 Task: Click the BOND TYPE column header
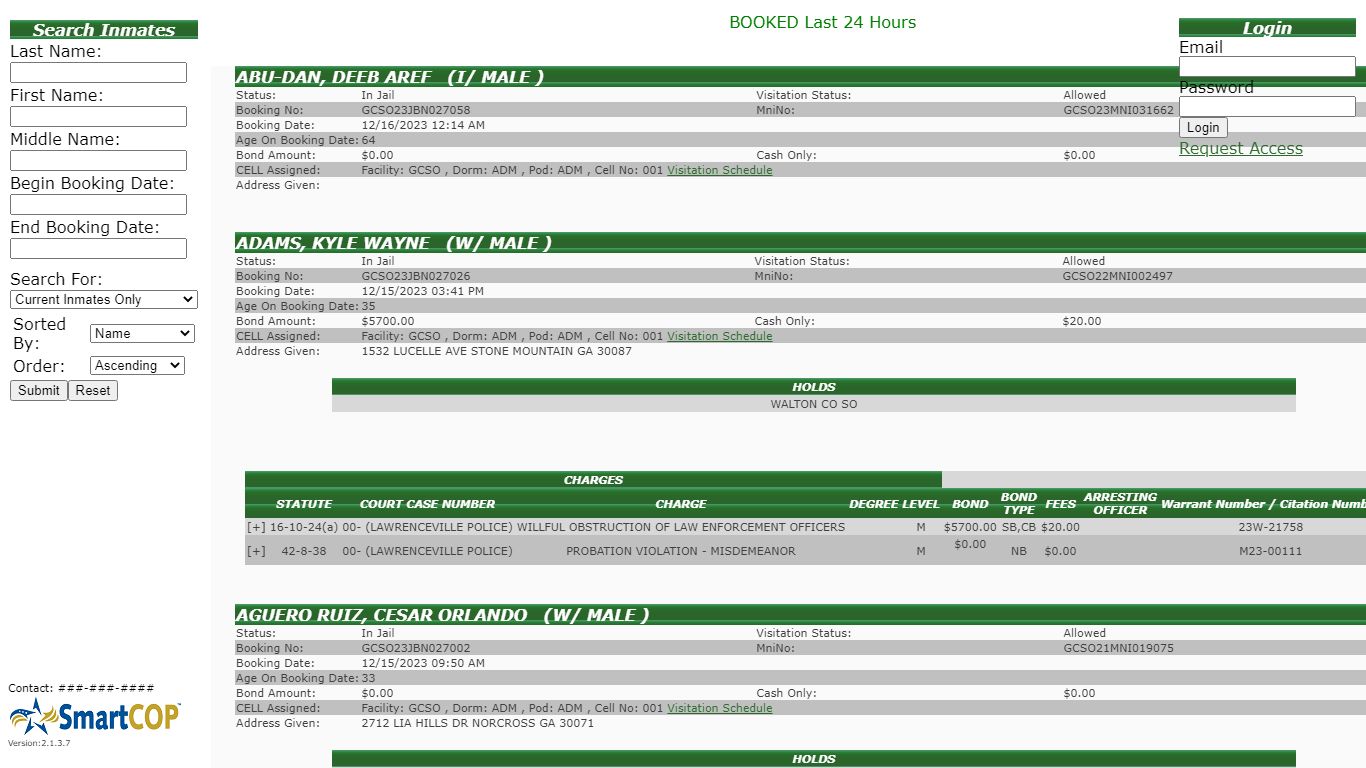1019,503
